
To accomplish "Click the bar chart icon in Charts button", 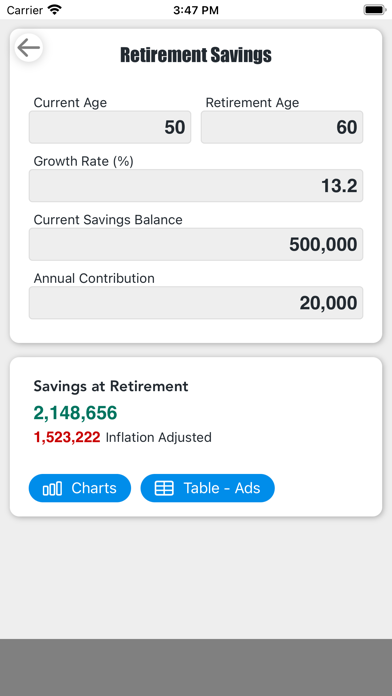I will (52, 489).
